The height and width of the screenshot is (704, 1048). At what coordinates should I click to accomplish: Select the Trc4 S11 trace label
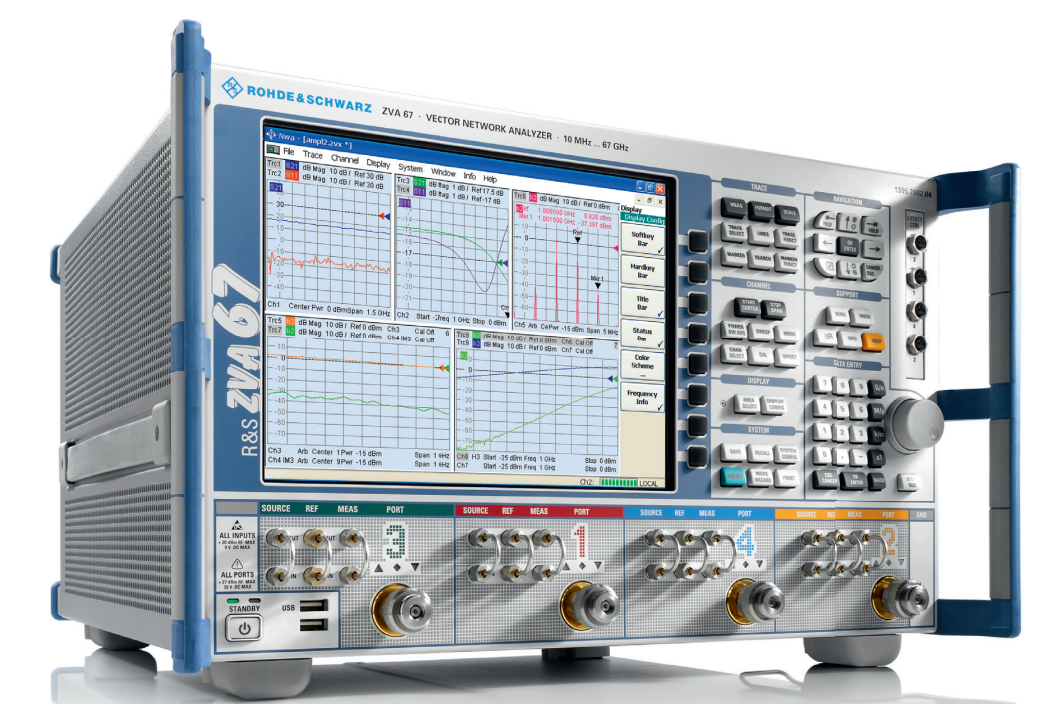[x=411, y=191]
